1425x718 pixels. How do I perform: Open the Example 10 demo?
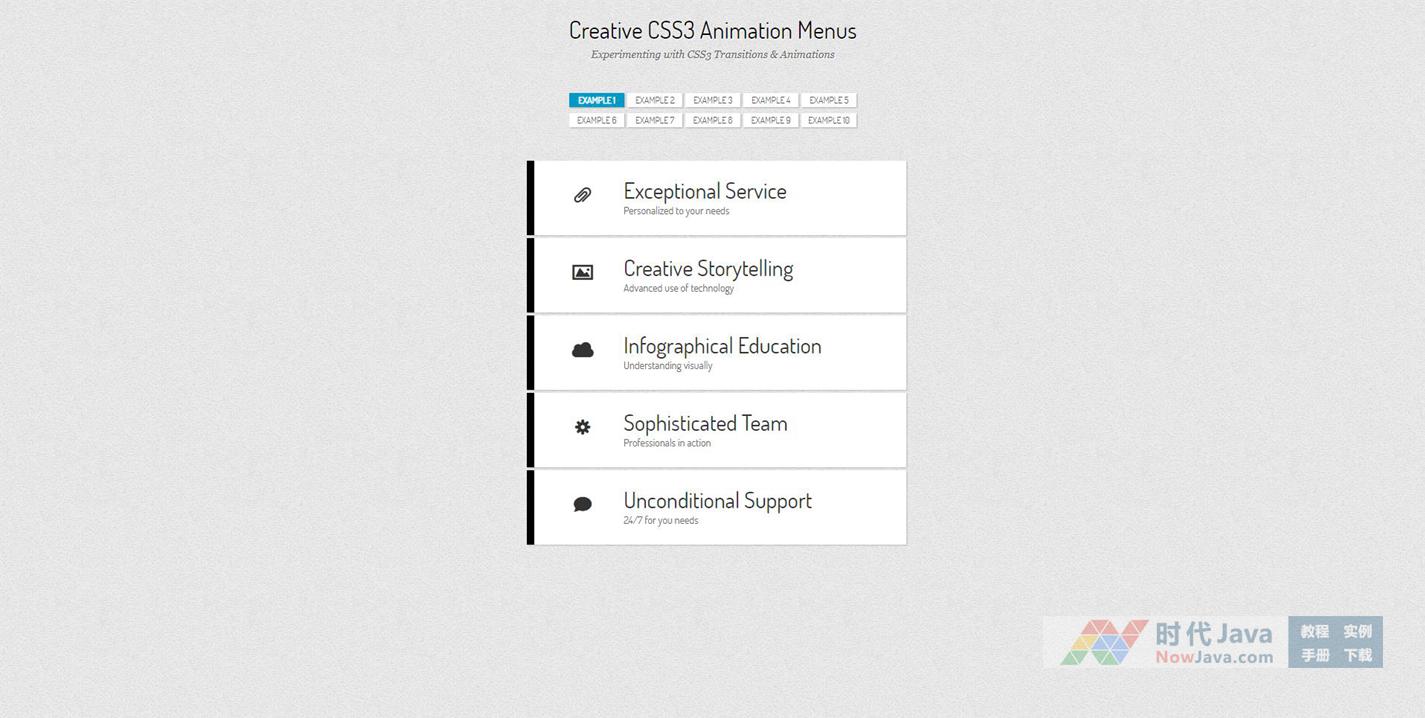tap(829, 120)
